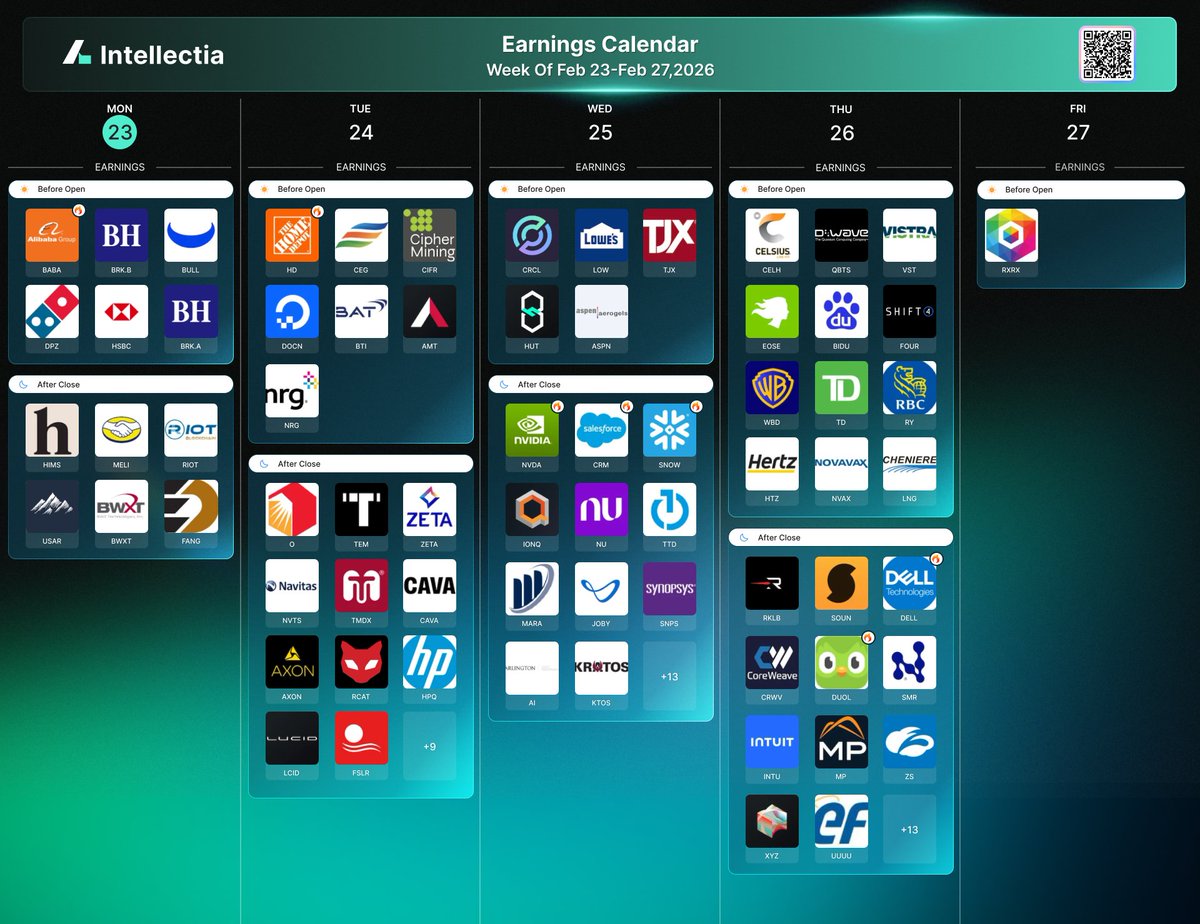Click Tuesday's After Close section header
Viewport: 1200px width, 924px height.
[x=361, y=464]
